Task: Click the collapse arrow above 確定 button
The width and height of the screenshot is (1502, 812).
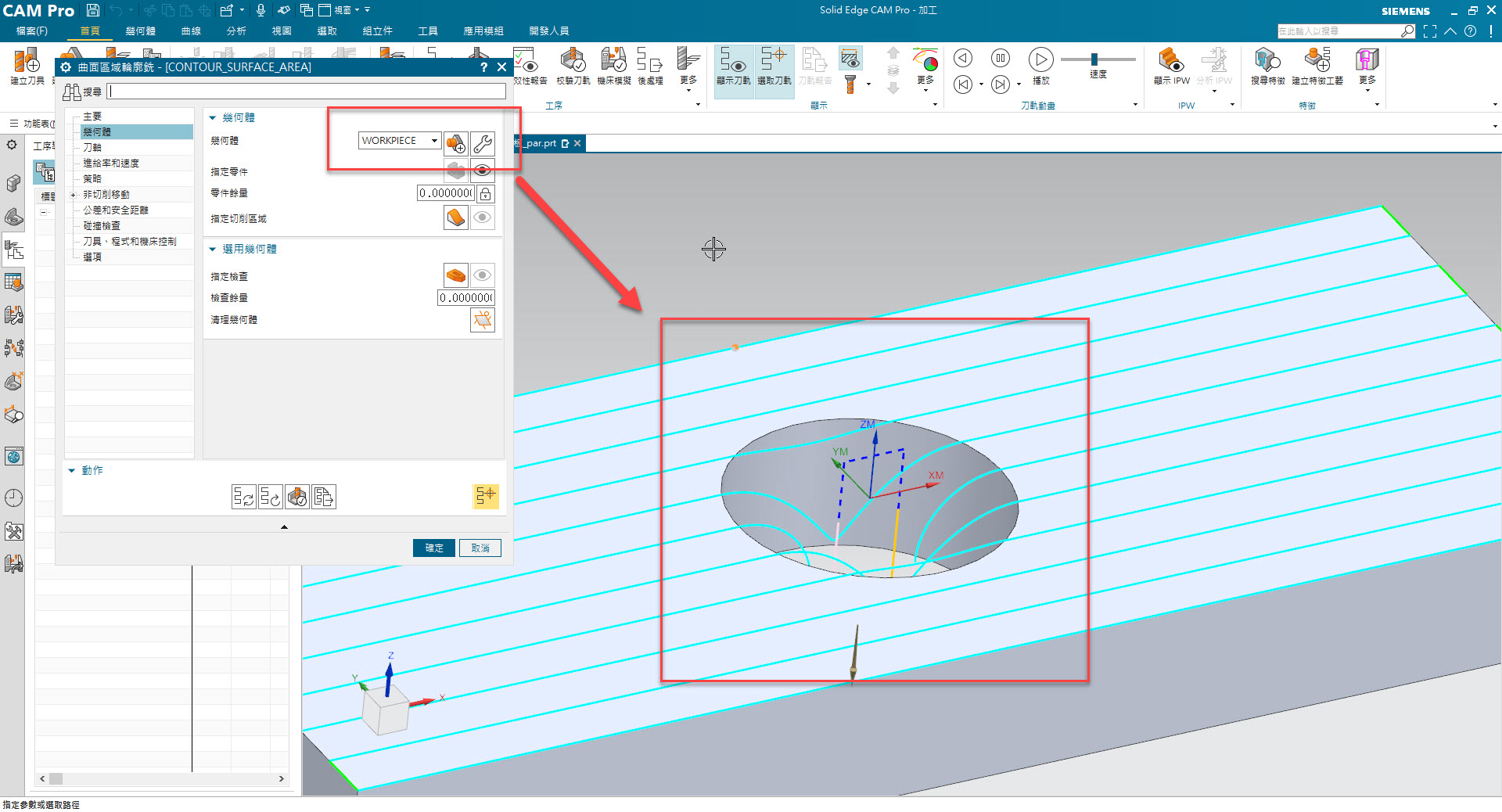Action: click(x=284, y=527)
